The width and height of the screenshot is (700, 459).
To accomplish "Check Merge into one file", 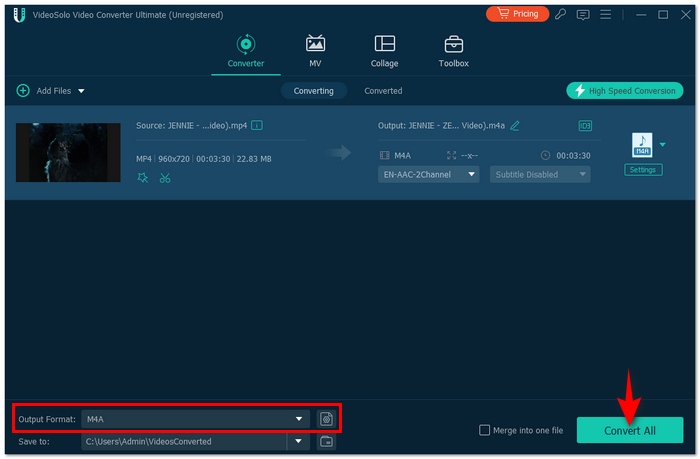I will tap(484, 430).
